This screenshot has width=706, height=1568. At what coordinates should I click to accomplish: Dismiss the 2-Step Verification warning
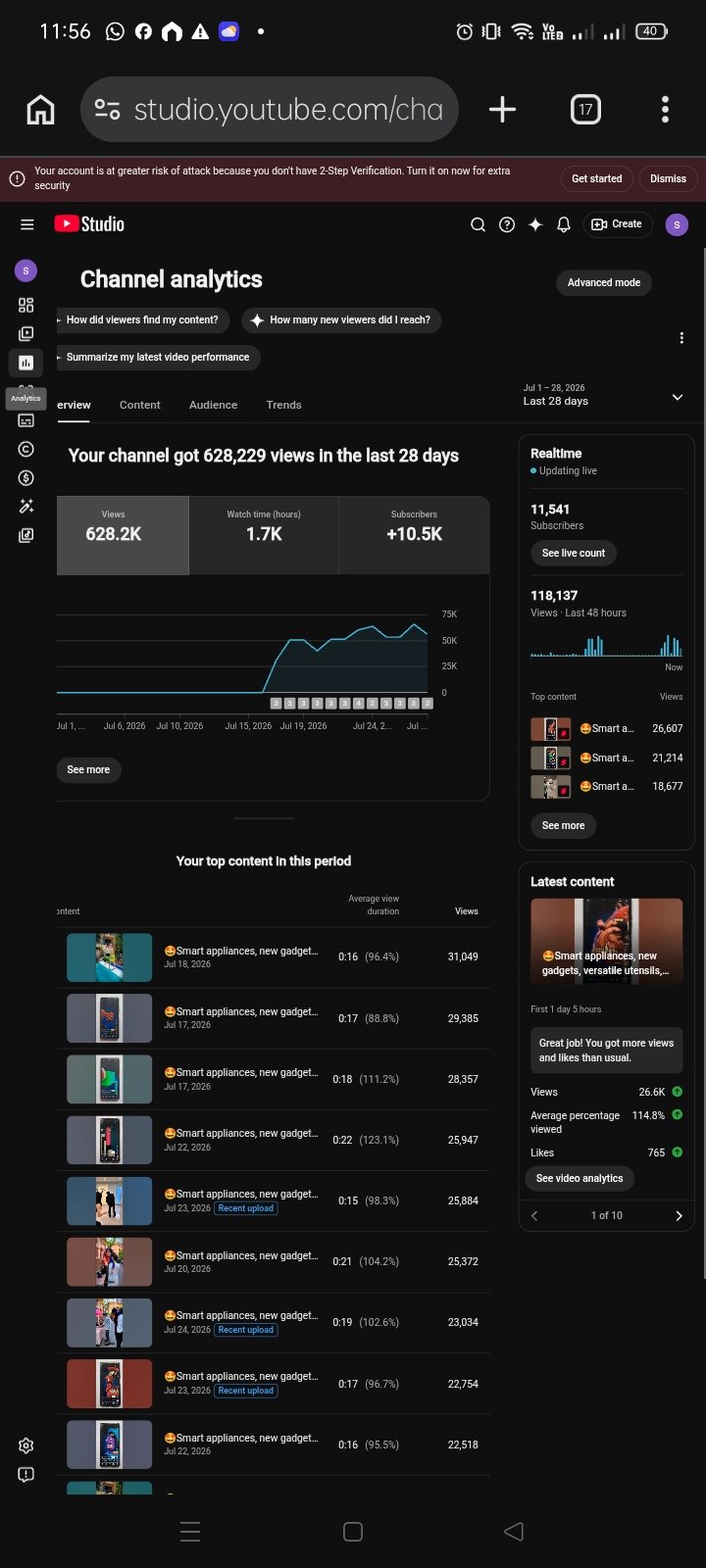[668, 178]
